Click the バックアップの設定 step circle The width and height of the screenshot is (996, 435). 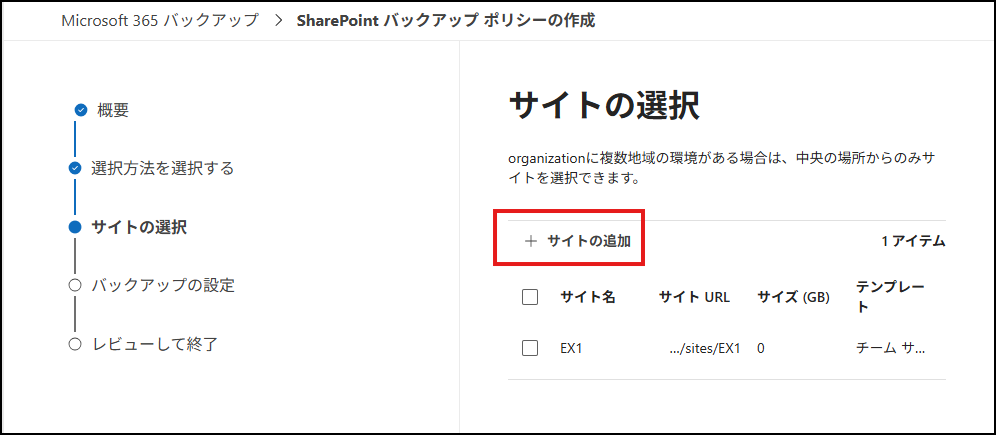[x=75, y=285]
